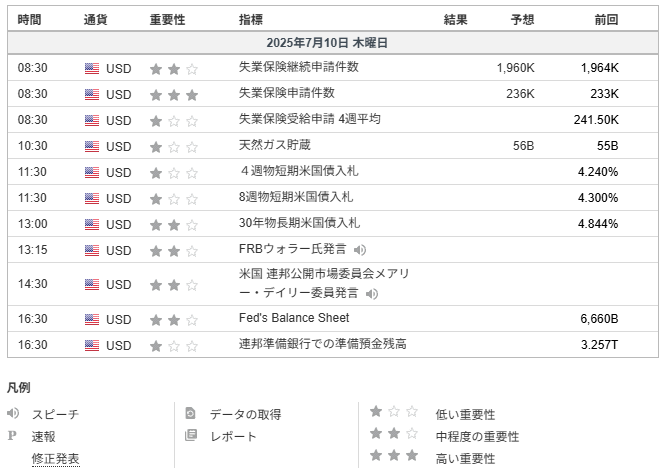The image size is (663, 469).
Task: Open the Fed's Balance Sheet indicator link
Action: [294, 318]
